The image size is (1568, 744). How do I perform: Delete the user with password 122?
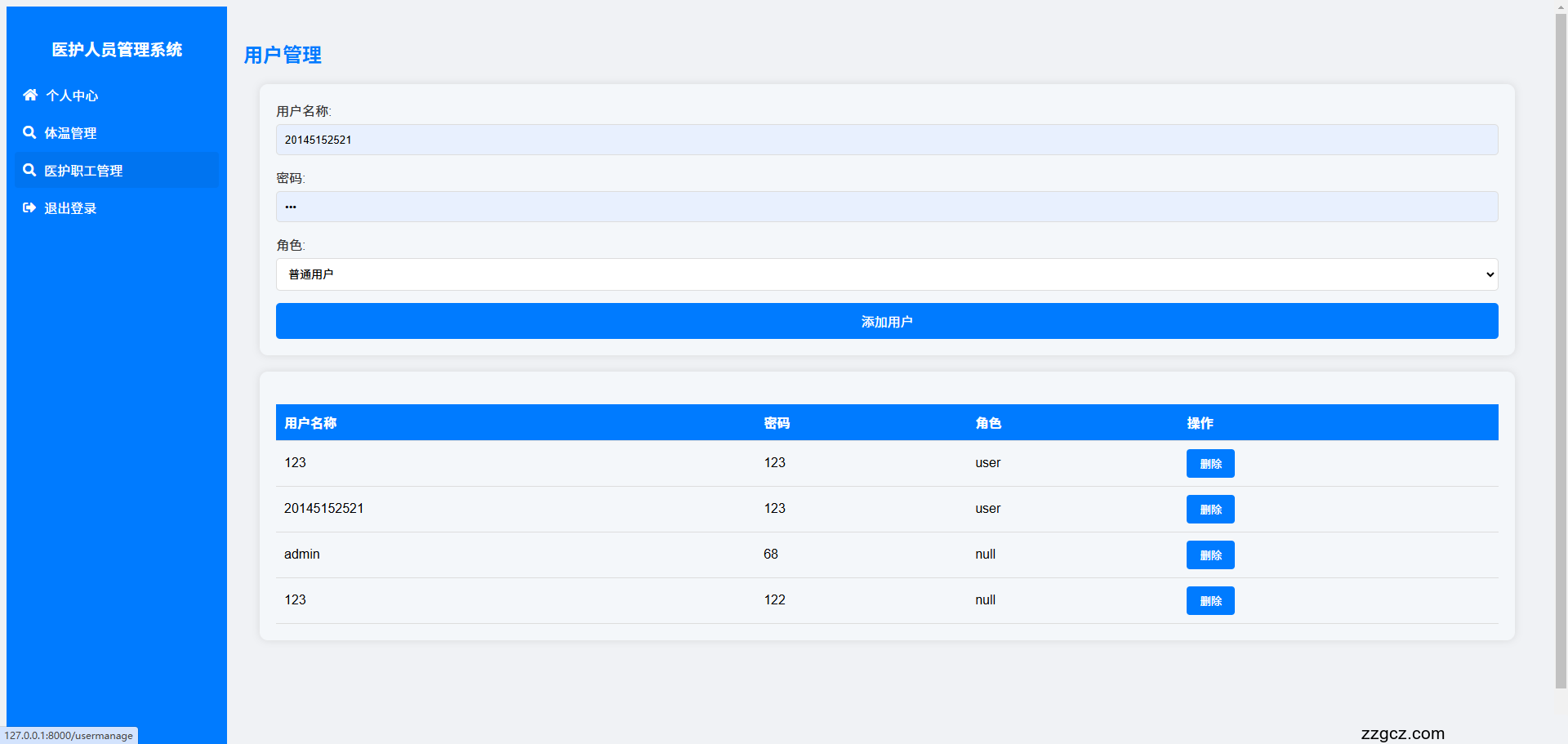(1209, 601)
